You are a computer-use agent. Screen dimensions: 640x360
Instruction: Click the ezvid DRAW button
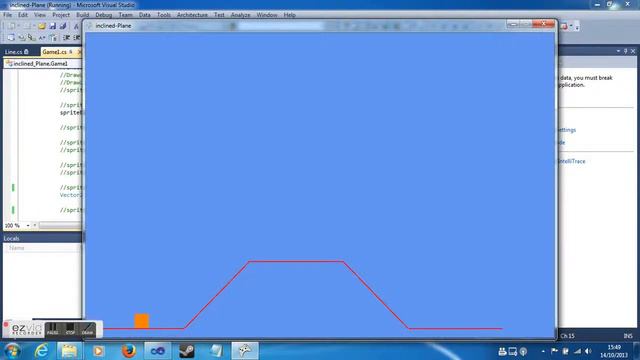87,329
